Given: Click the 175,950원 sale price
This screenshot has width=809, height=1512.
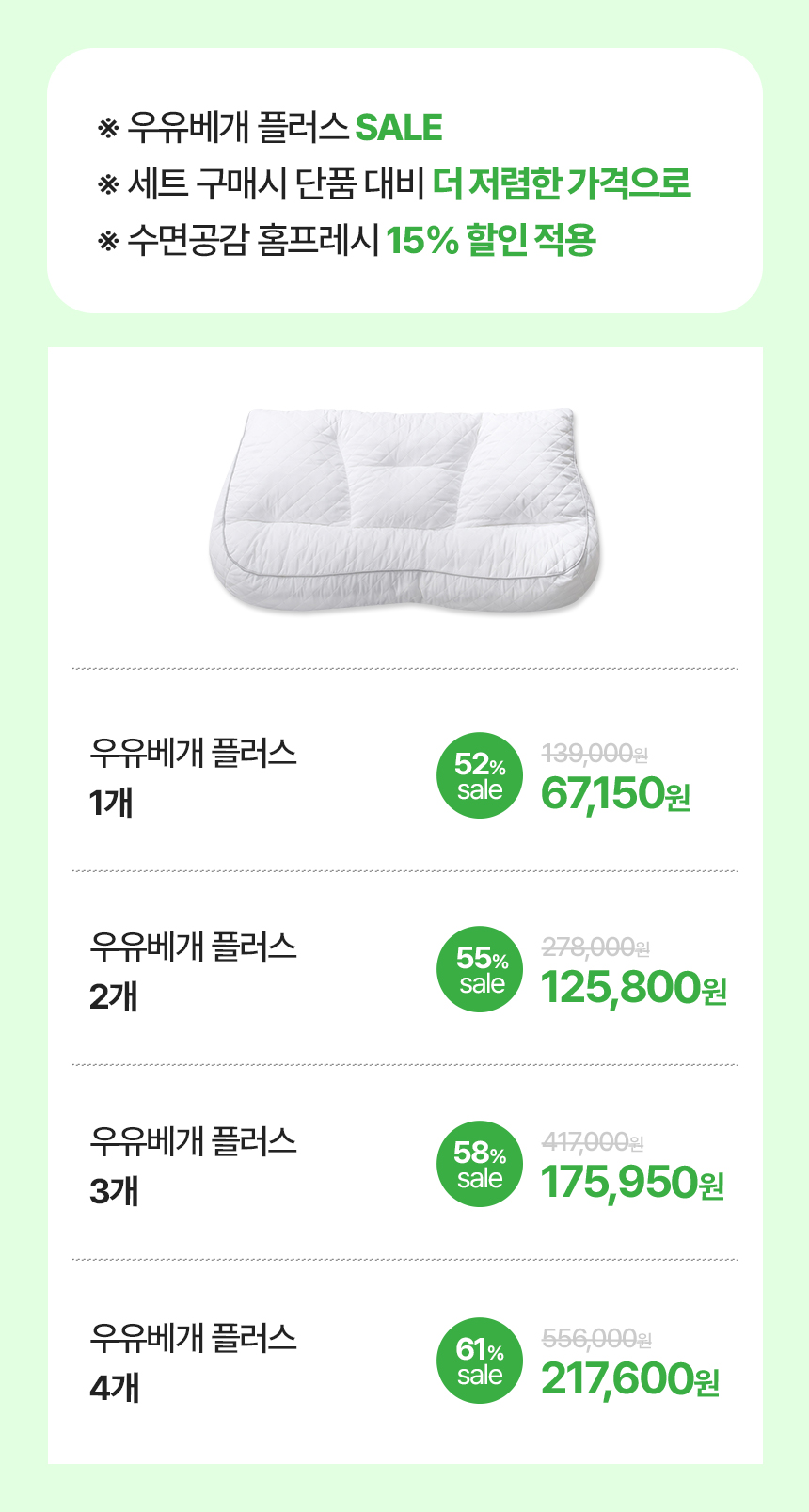Looking at the screenshot, I should tap(633, 1183).
